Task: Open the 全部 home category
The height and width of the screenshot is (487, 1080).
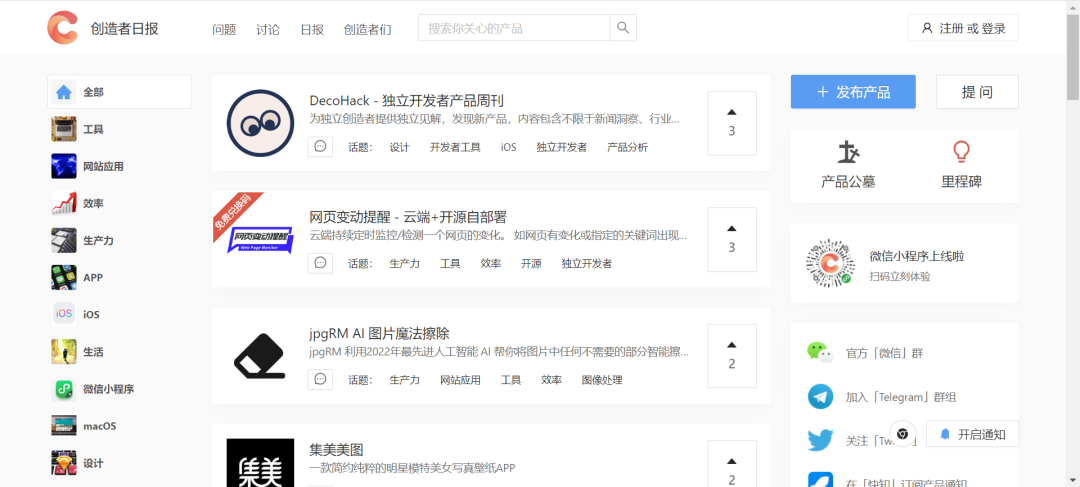Action: (119, 92)
